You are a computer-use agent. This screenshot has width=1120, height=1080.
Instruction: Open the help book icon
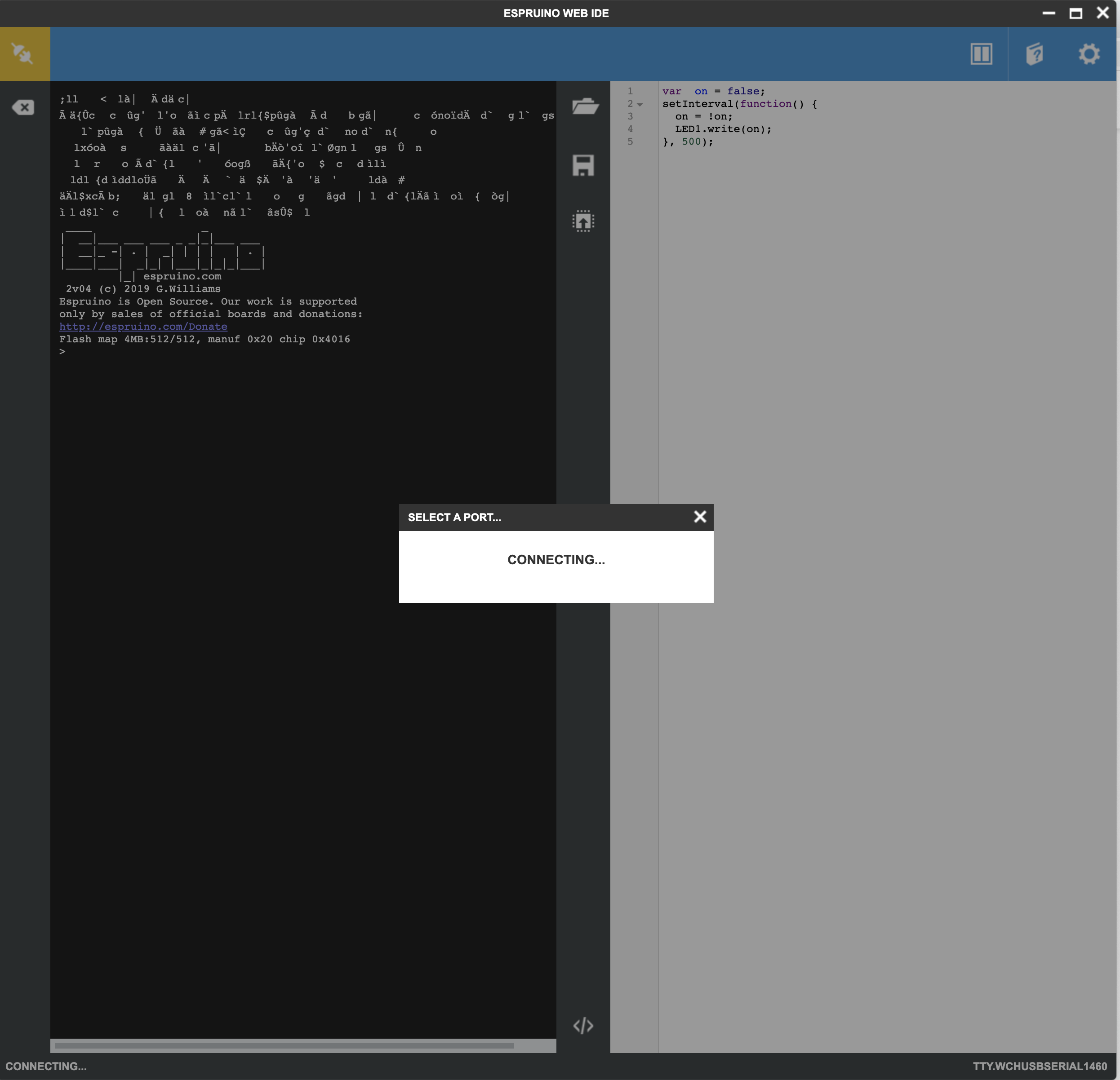tap(1034, 54)
